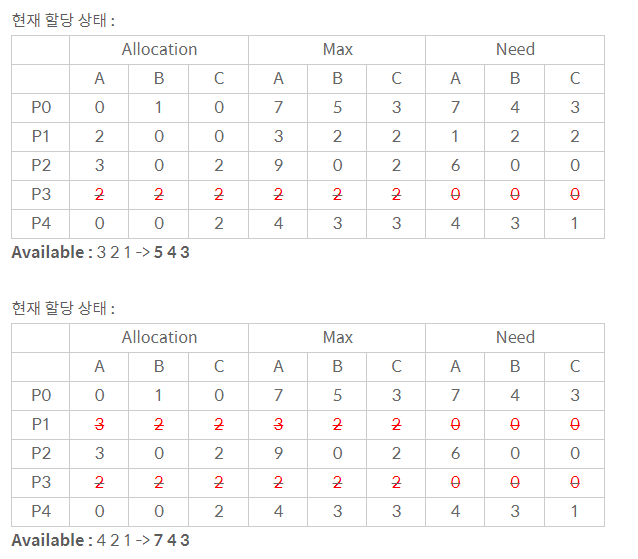The width and height of the screenshot is (638, 559).
Task: Click the P2 row label in the lower table
Action: pos(41,453)
